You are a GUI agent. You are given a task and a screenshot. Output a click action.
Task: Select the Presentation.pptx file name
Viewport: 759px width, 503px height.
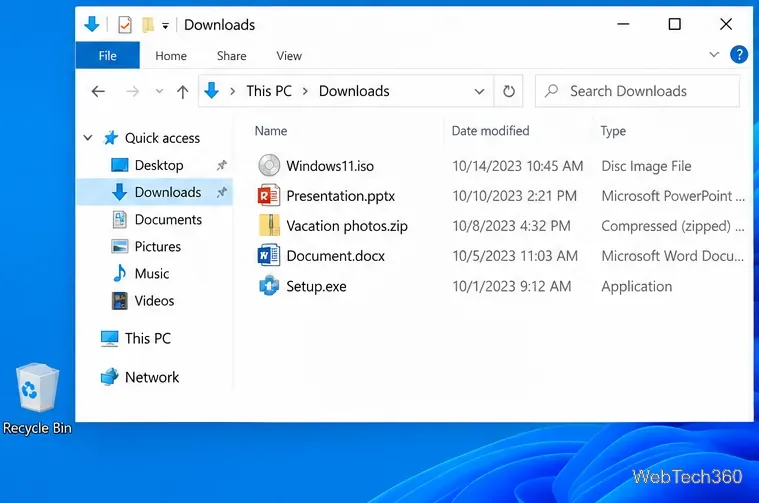(341, 196)
